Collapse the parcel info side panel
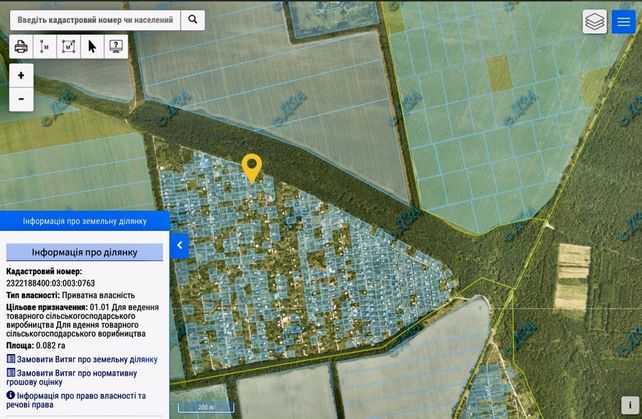642x419 pixels. point(179,245)
